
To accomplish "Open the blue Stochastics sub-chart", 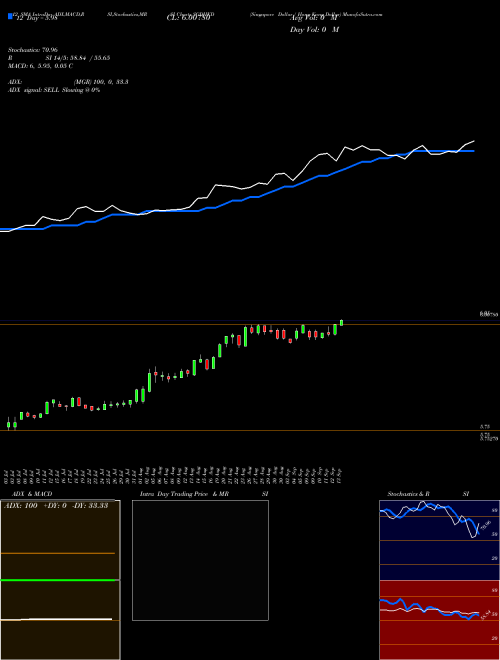I will tap(439, 540).
